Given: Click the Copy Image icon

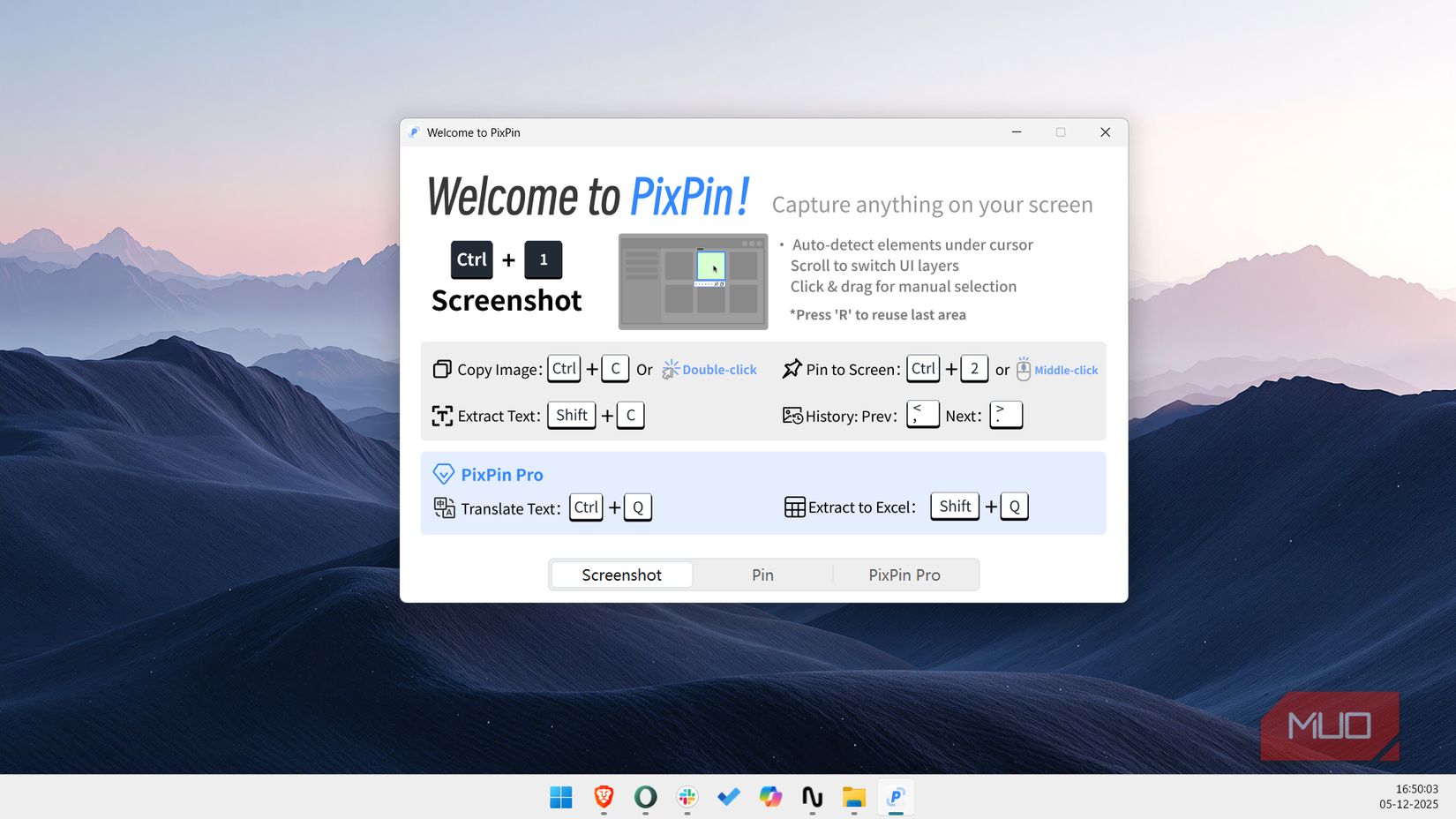Looking at the screenshot, I should pos(442,369).
